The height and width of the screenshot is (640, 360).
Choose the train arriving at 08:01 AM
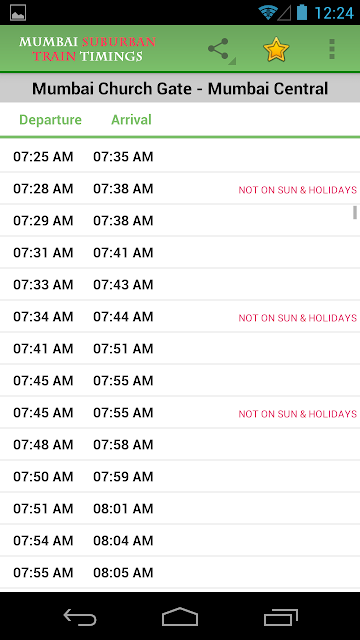(180, 509)
